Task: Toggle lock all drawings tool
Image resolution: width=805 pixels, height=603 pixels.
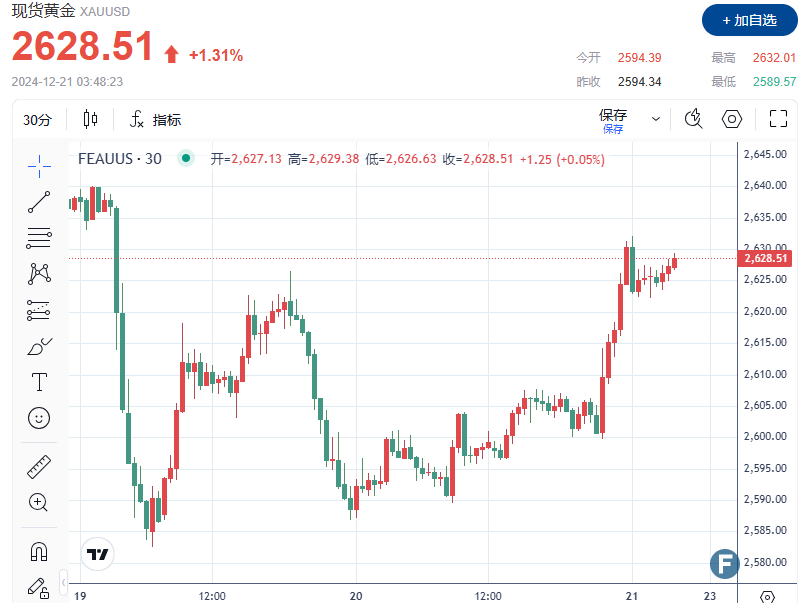Action: point(39,586)
